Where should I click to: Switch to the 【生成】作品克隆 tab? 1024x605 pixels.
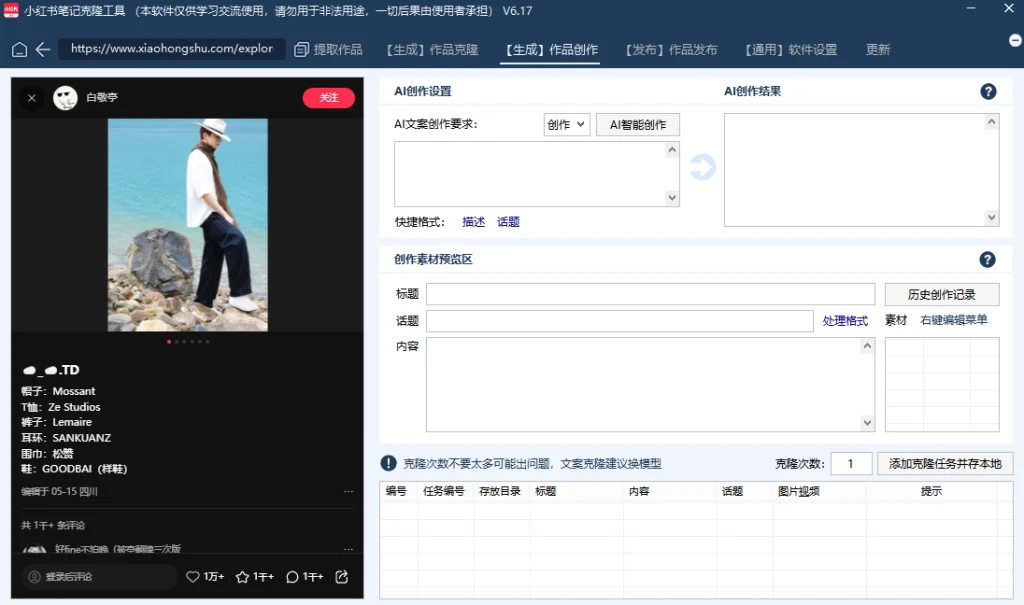[x=432, y=50]
